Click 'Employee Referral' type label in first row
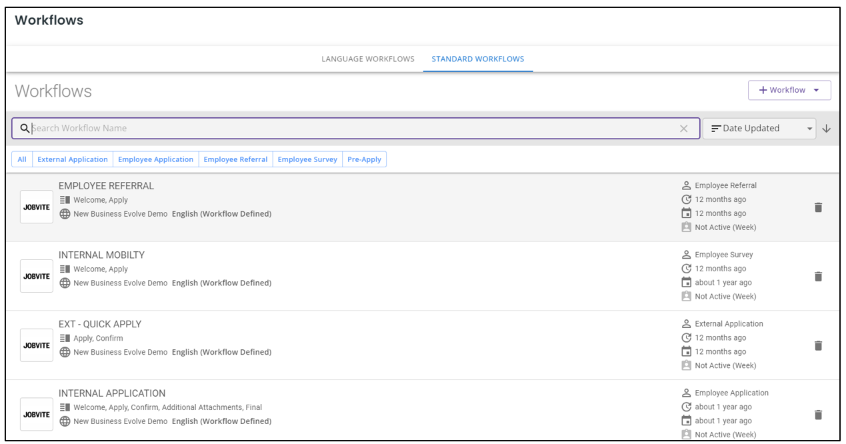This screenshot has width=846, height=444. (726, 185)
